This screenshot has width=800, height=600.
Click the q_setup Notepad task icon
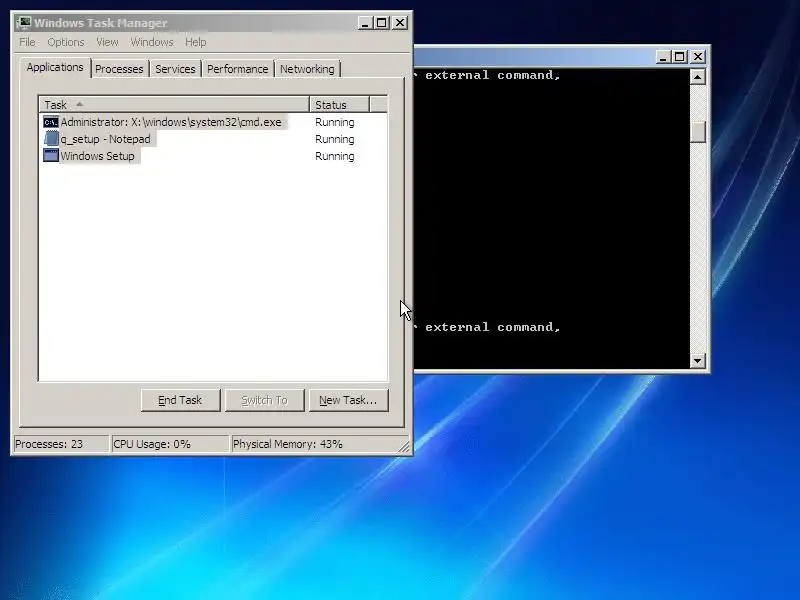(51, 139)
